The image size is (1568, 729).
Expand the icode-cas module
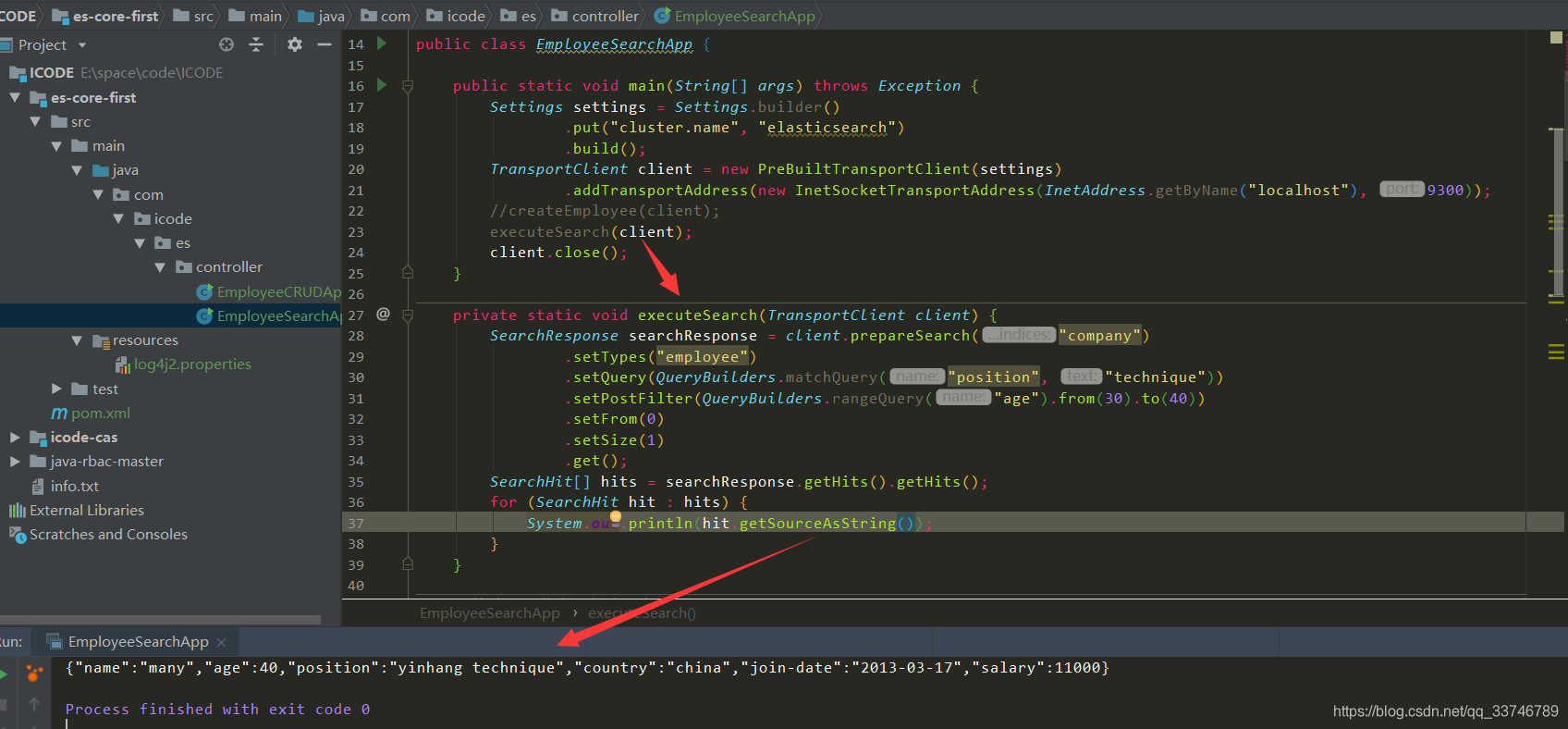[15, 437]
